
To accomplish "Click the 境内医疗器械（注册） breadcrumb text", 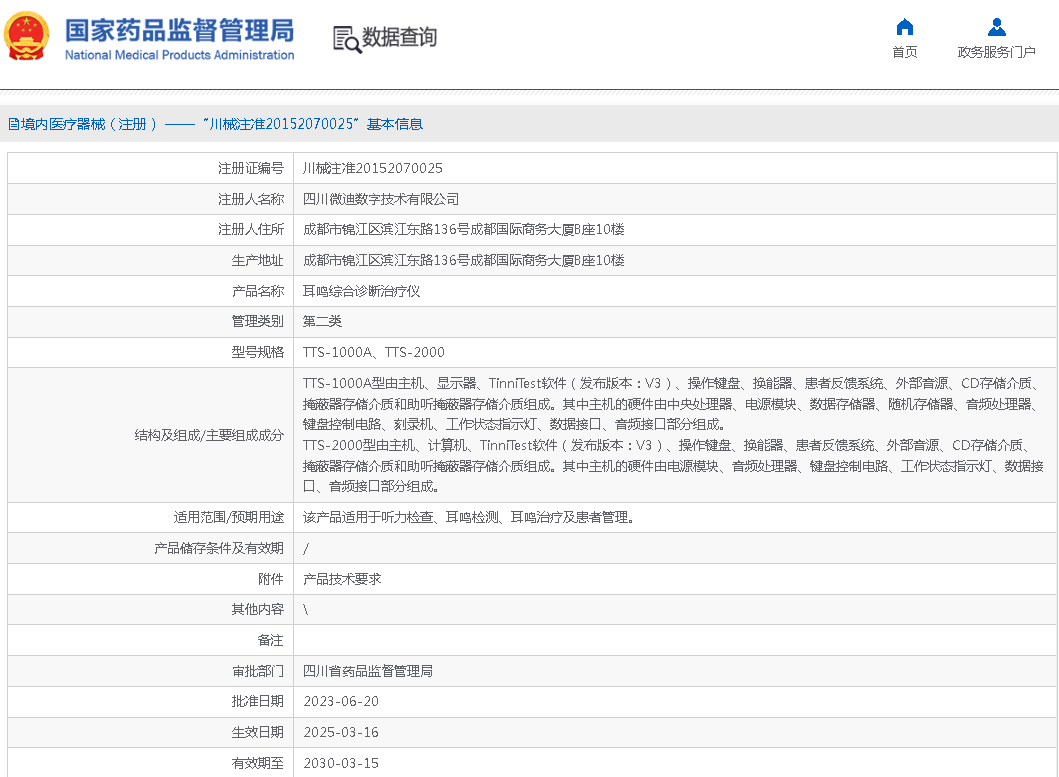I will pyautogui.click(x=90, y=125).
